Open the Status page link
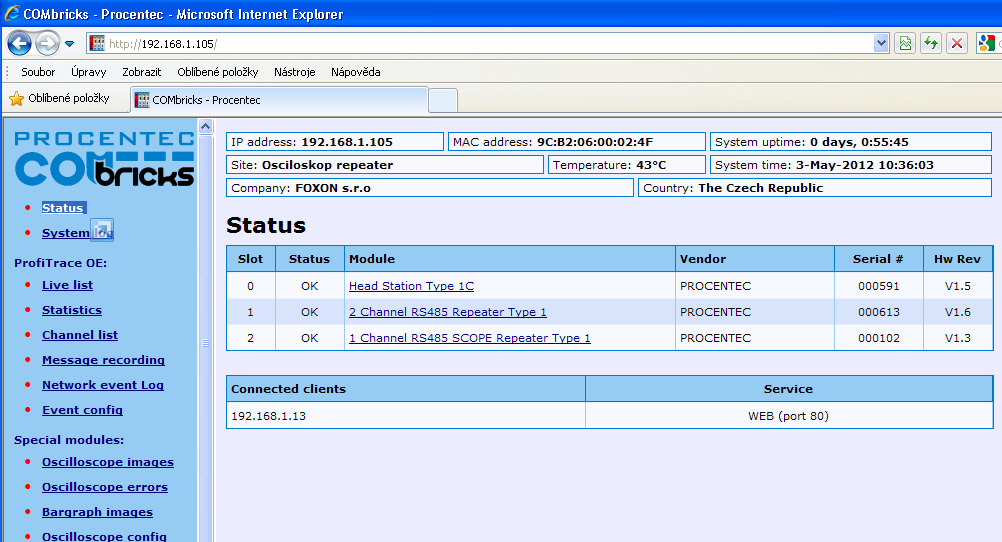 click(63, 208)
